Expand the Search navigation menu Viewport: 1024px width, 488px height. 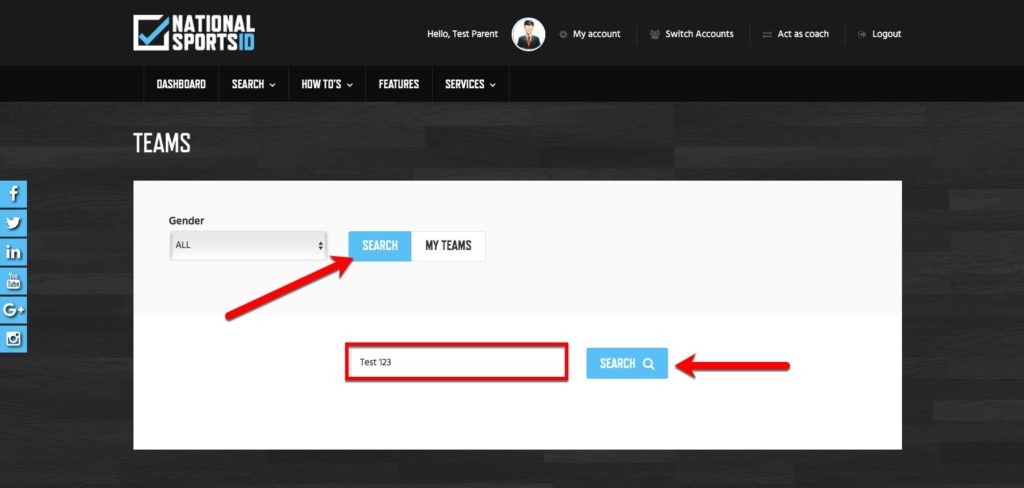click(x=253, y=84)
